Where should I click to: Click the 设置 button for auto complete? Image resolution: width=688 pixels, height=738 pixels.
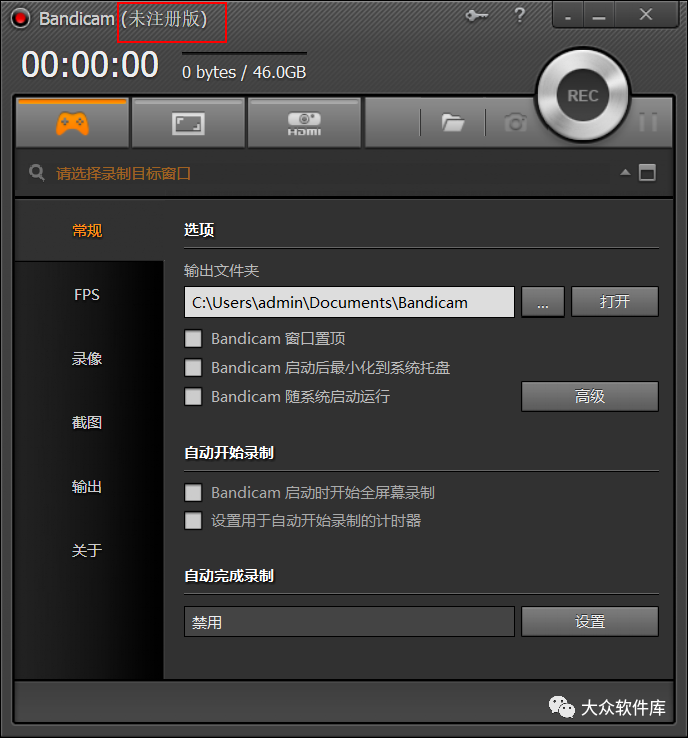590,622
